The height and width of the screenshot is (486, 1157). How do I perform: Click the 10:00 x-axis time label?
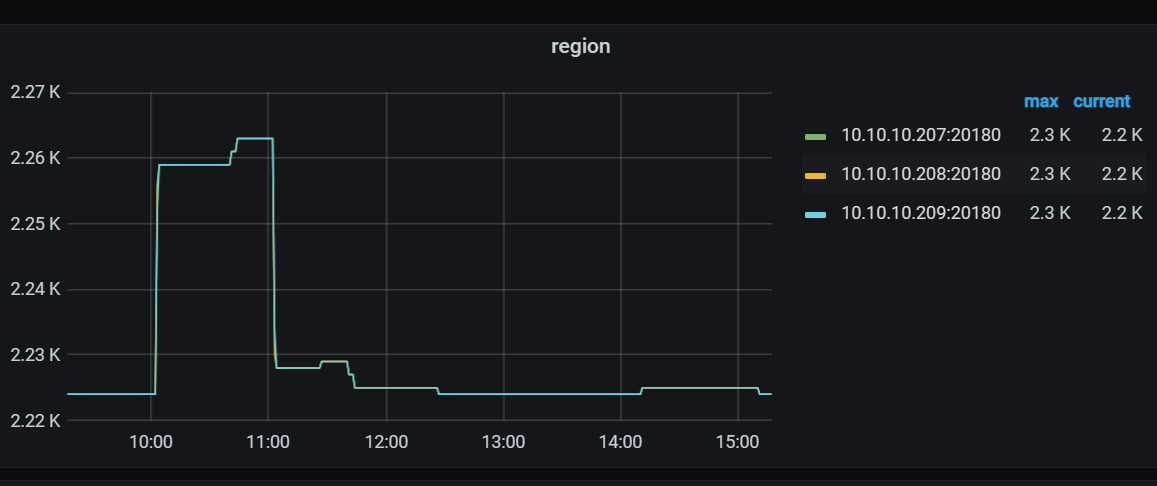[x=151, y=442]
